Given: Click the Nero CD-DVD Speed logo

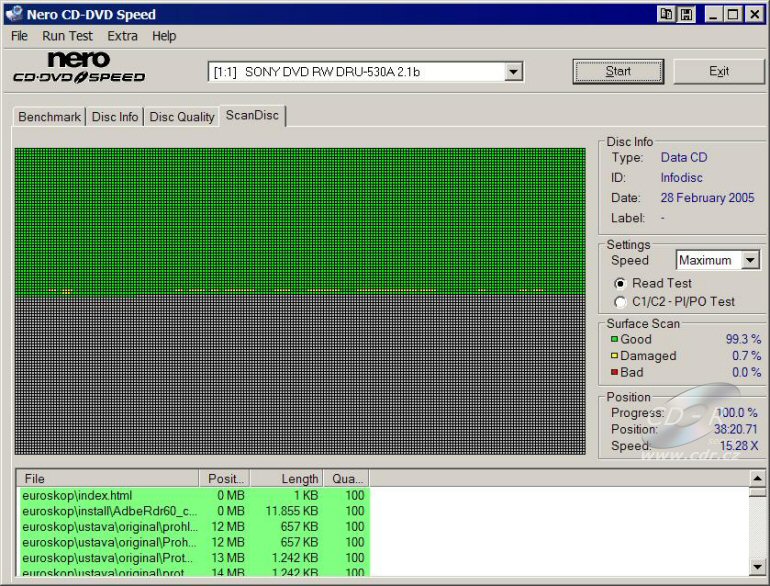Looking at the screenshot, I should point(79,68).
